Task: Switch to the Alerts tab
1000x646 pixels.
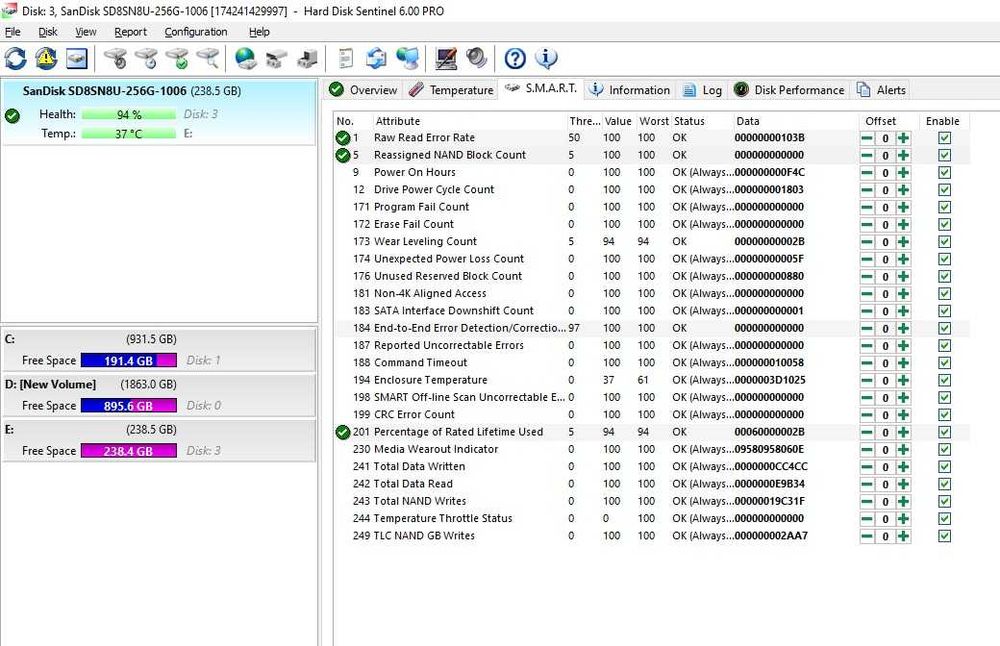Action: tap(881, 90)
